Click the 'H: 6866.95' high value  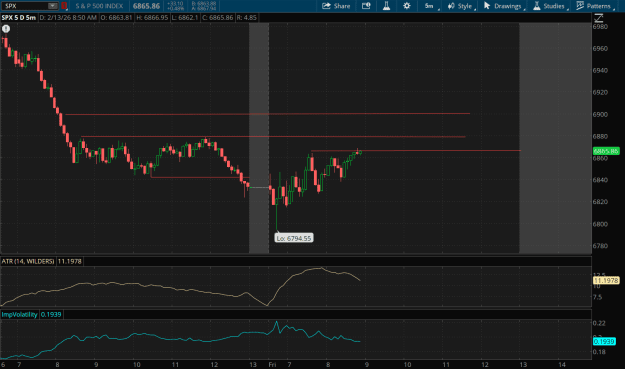click(x=152, y=18)
